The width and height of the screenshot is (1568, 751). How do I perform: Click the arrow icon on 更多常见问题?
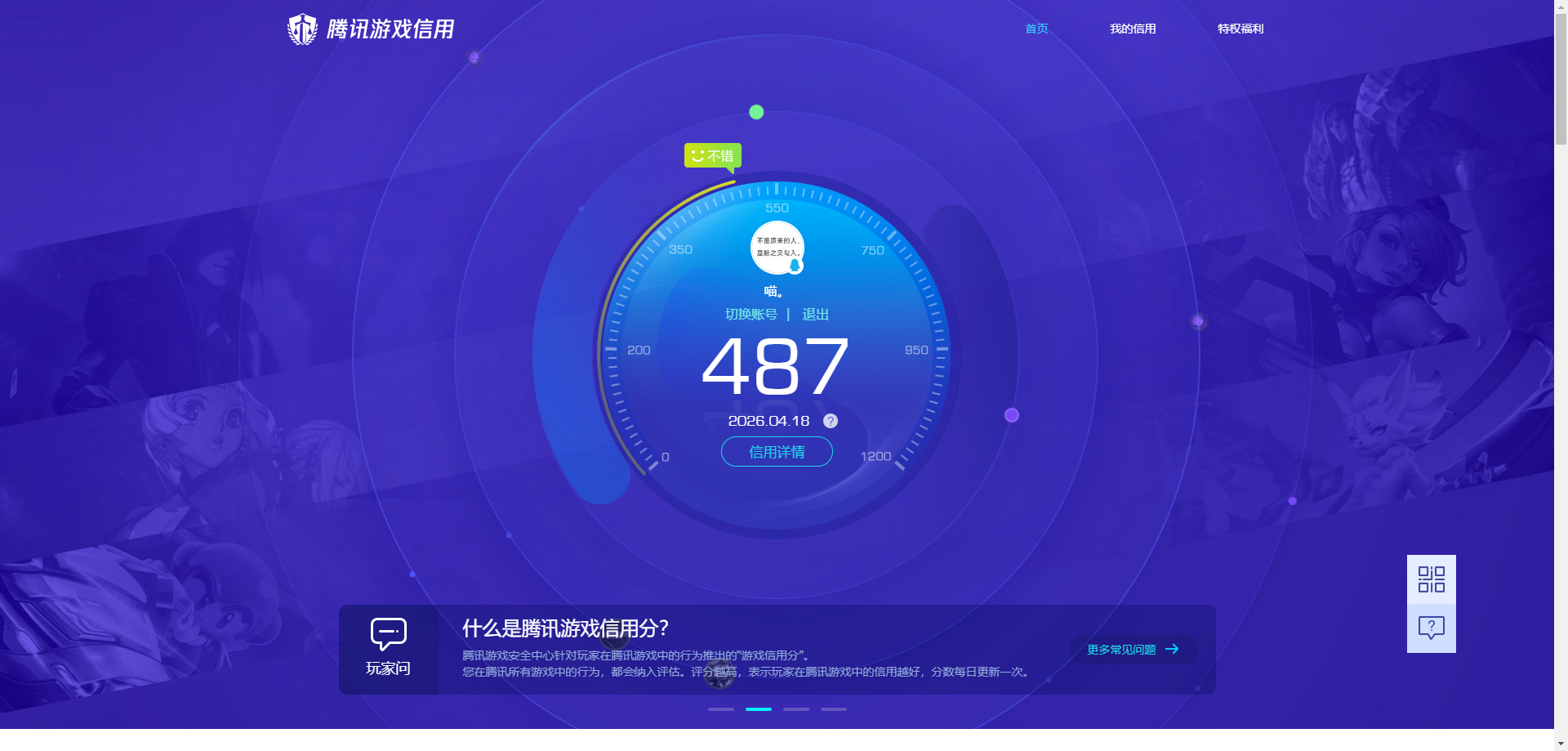(1174, 649)
